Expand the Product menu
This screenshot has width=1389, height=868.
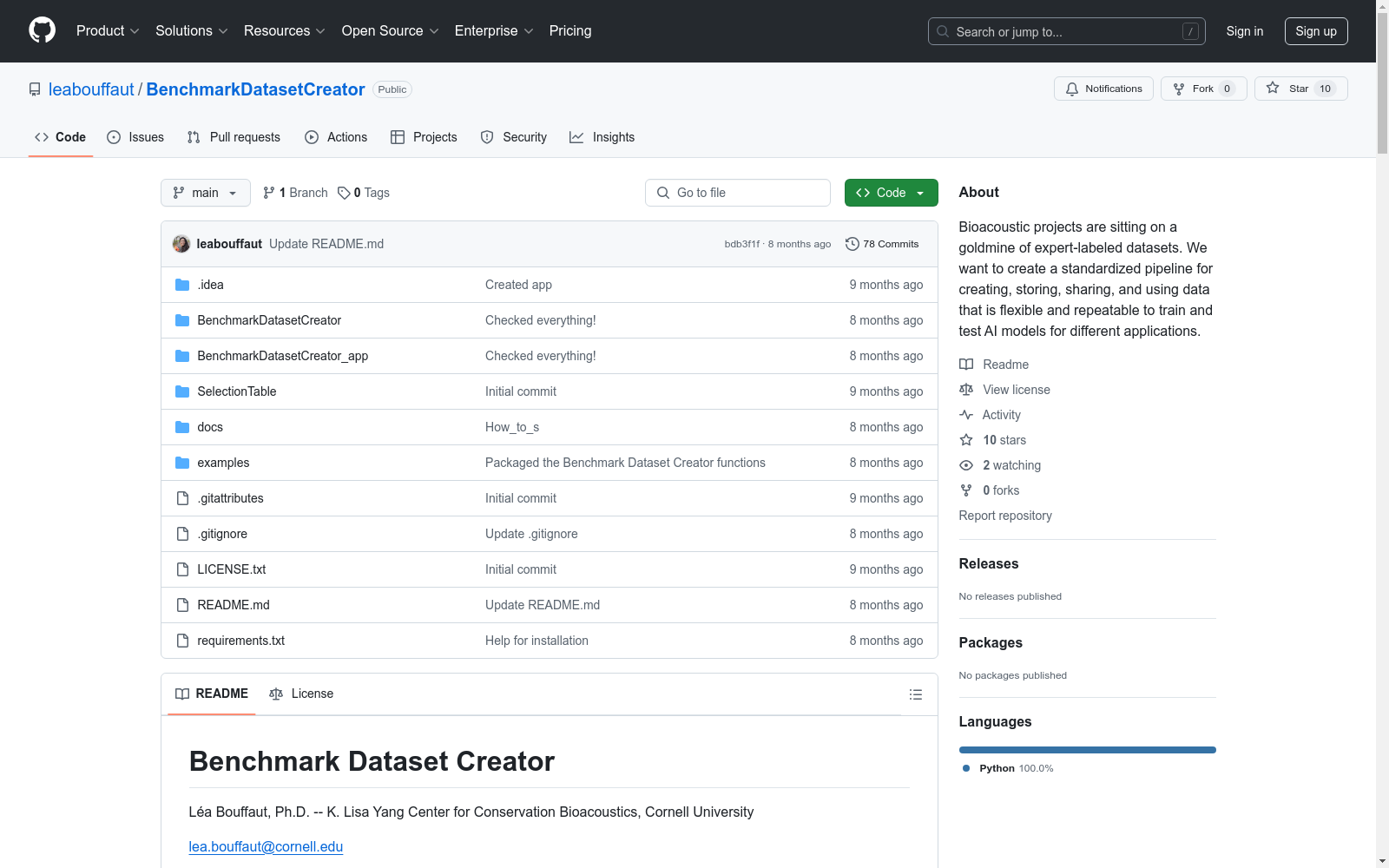108,31
